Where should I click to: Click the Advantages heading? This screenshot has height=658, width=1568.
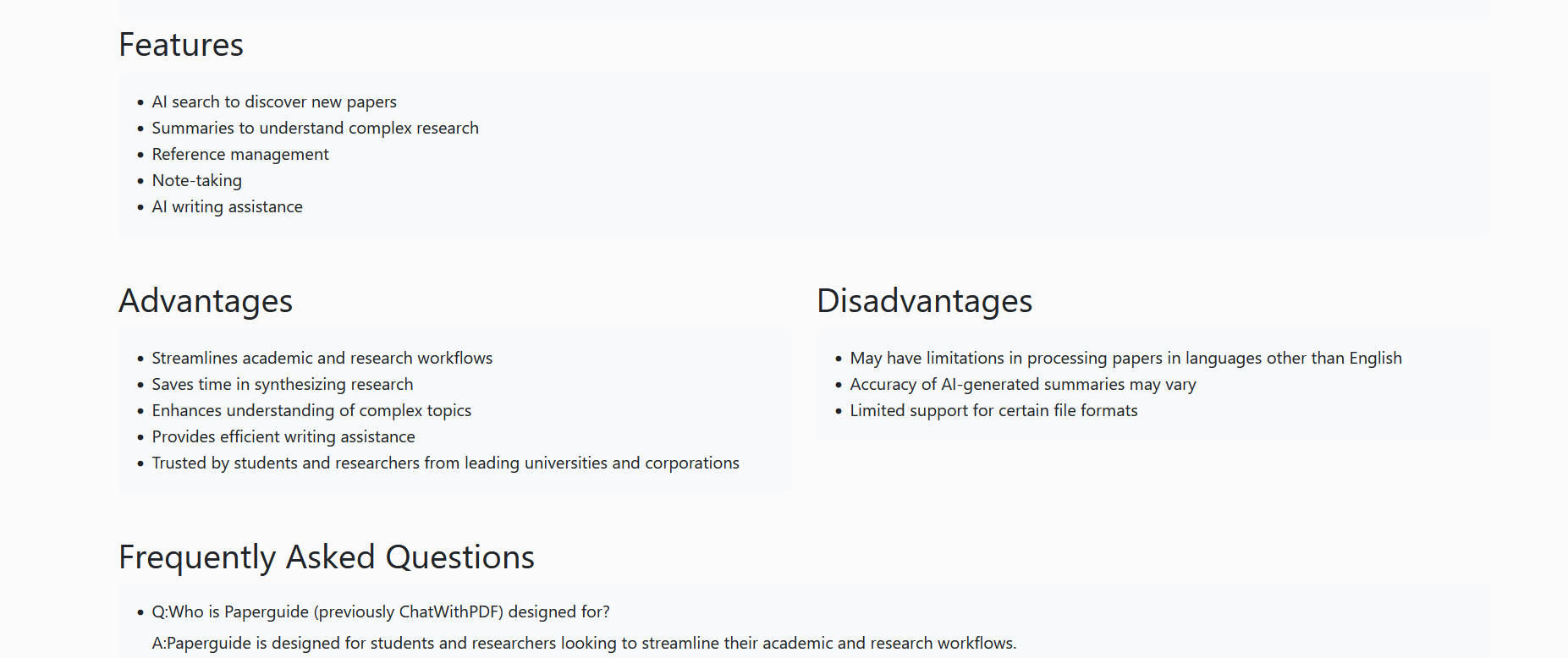tap(206, 301)
